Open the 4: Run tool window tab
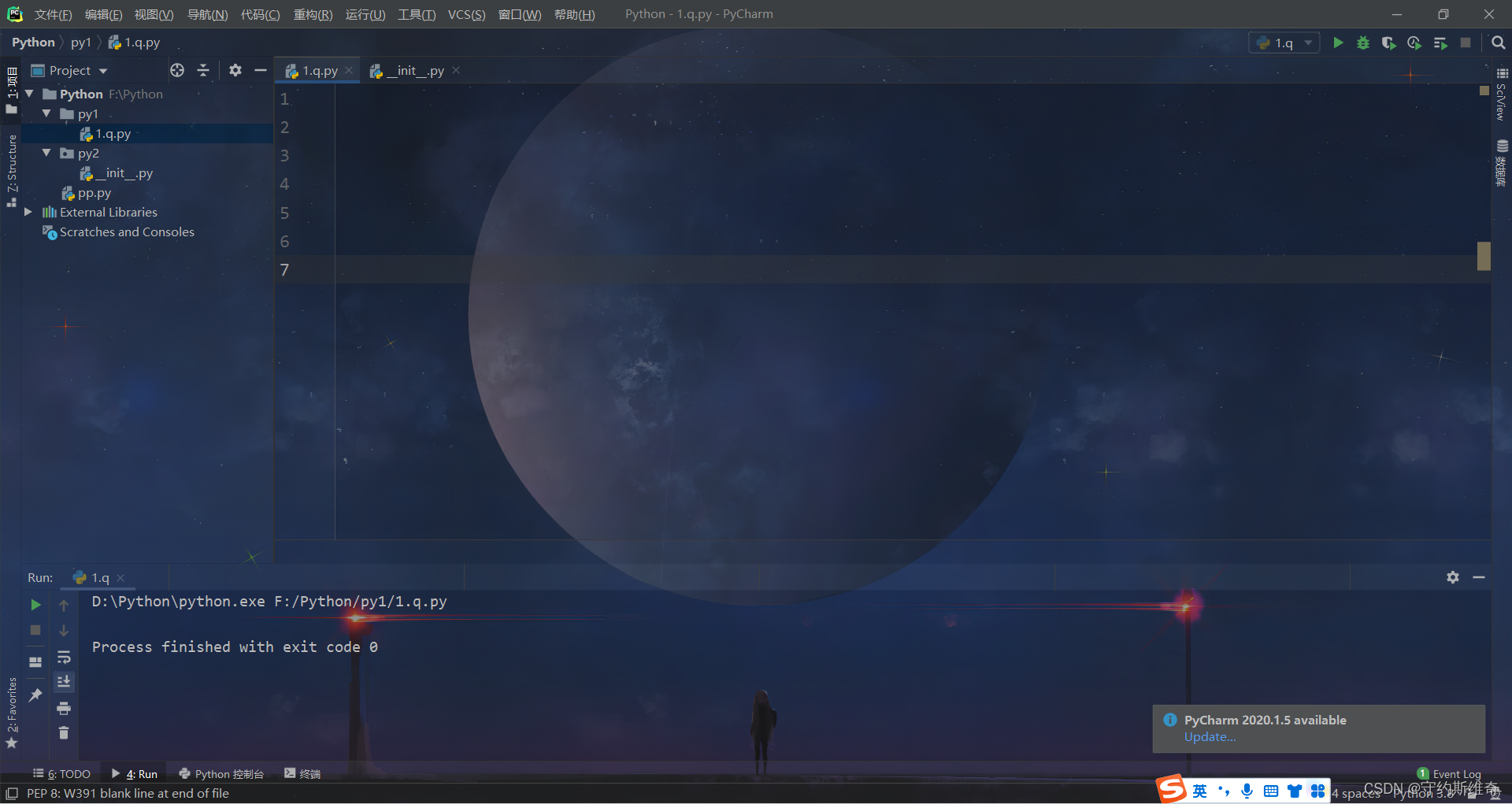Image resolution: width=1512 pixels, height=804 pixels. click(x=134, y=774)
